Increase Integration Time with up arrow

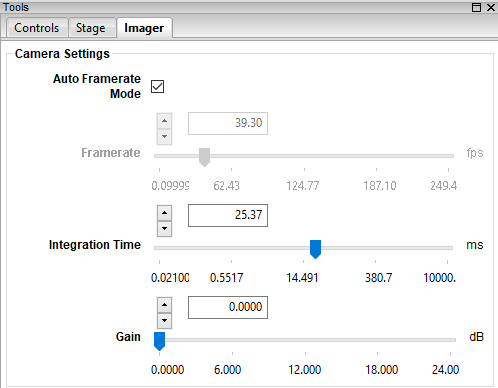pyautogui.click(x=164, y=213)
